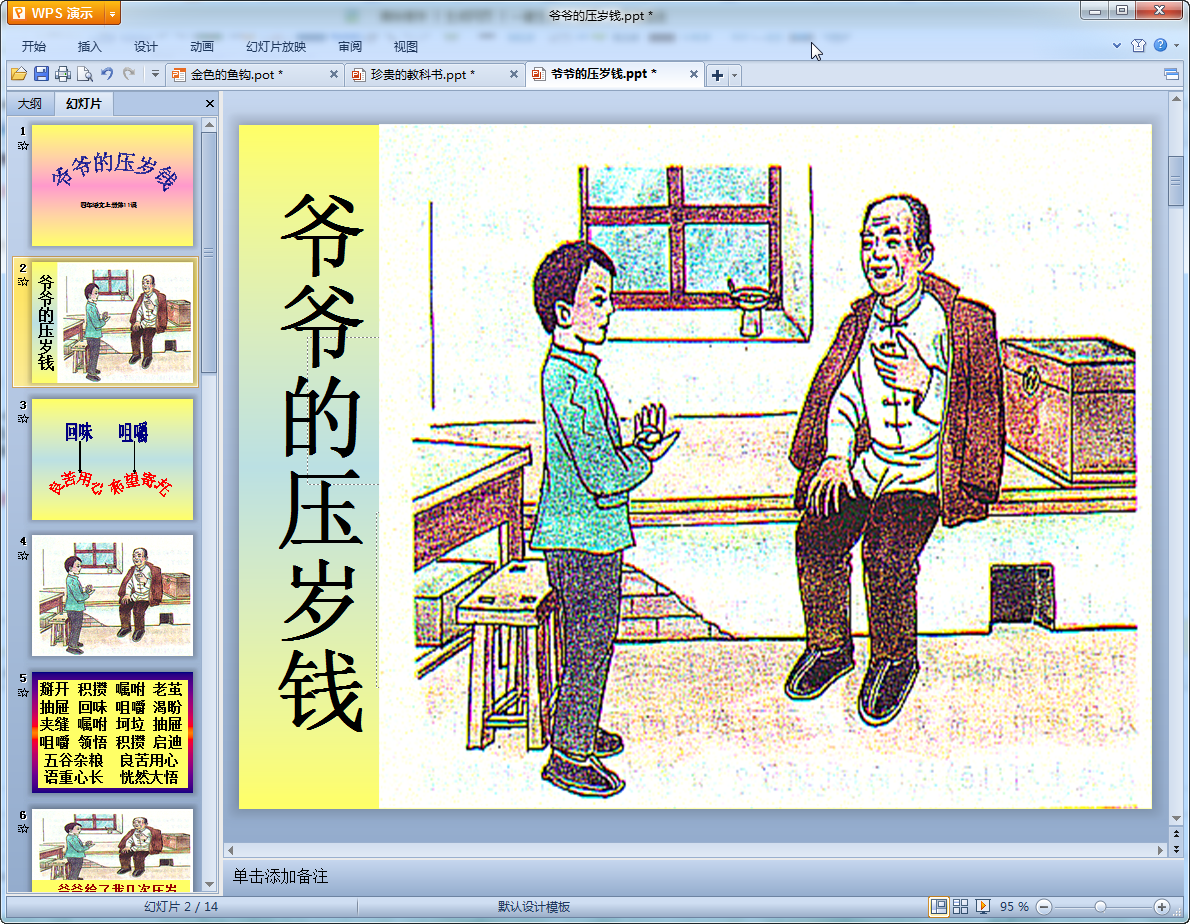This screenshot has width=1190, height=924.
Task: Click the horizontal scrollbar right arrow
Action: 1160,850
